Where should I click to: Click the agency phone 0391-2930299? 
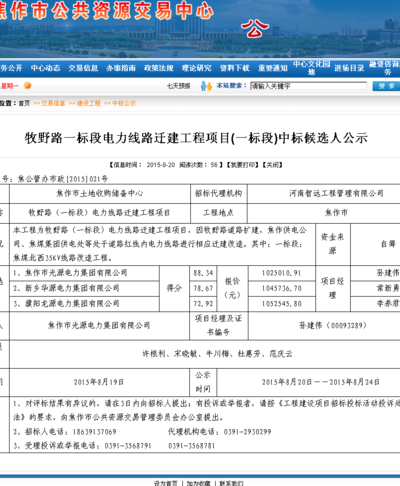tap(247, 432)
